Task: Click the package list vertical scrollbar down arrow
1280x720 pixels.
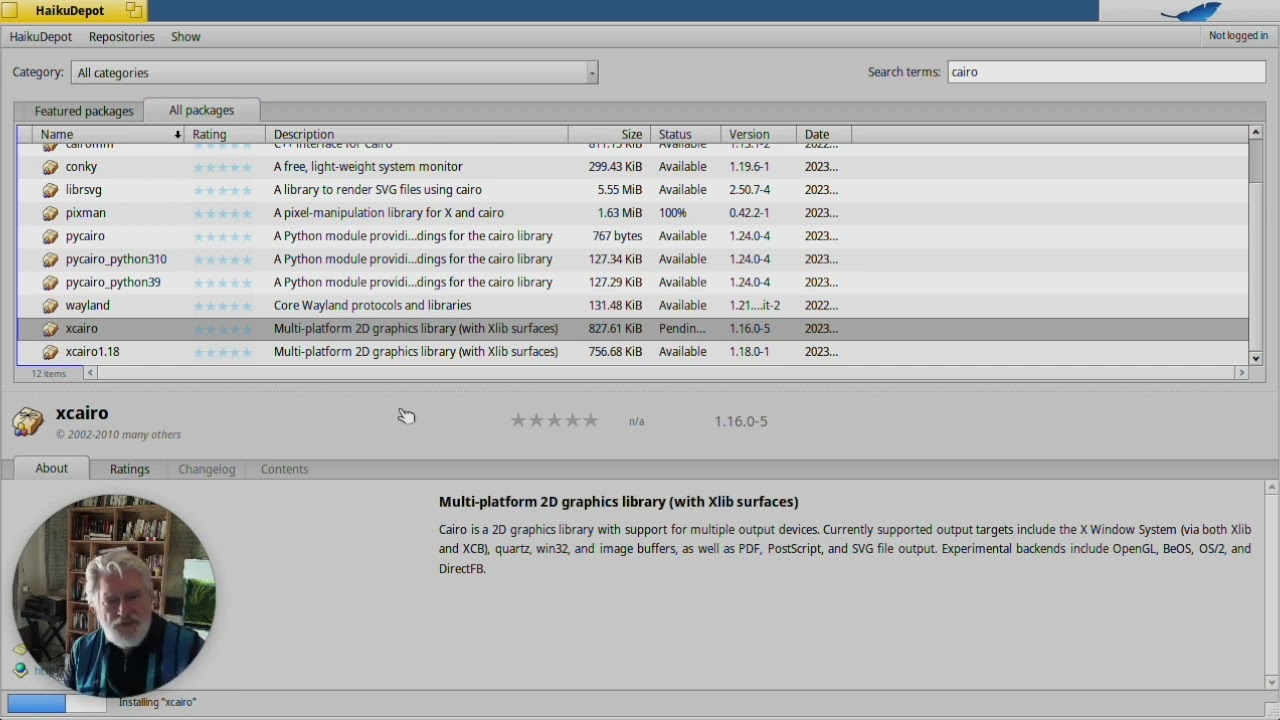Action: 1256,358
